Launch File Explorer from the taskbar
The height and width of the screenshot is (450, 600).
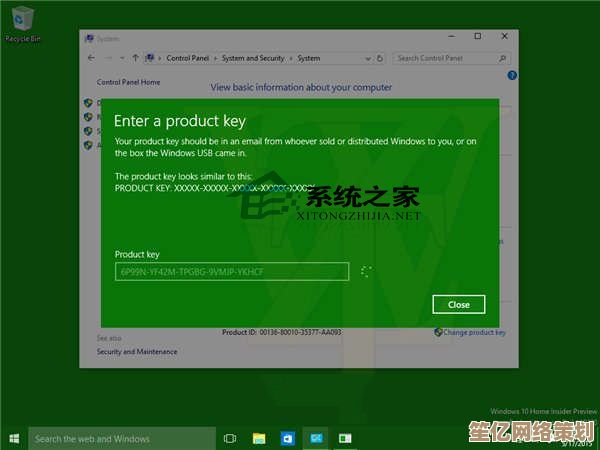[x=259, y=438]
